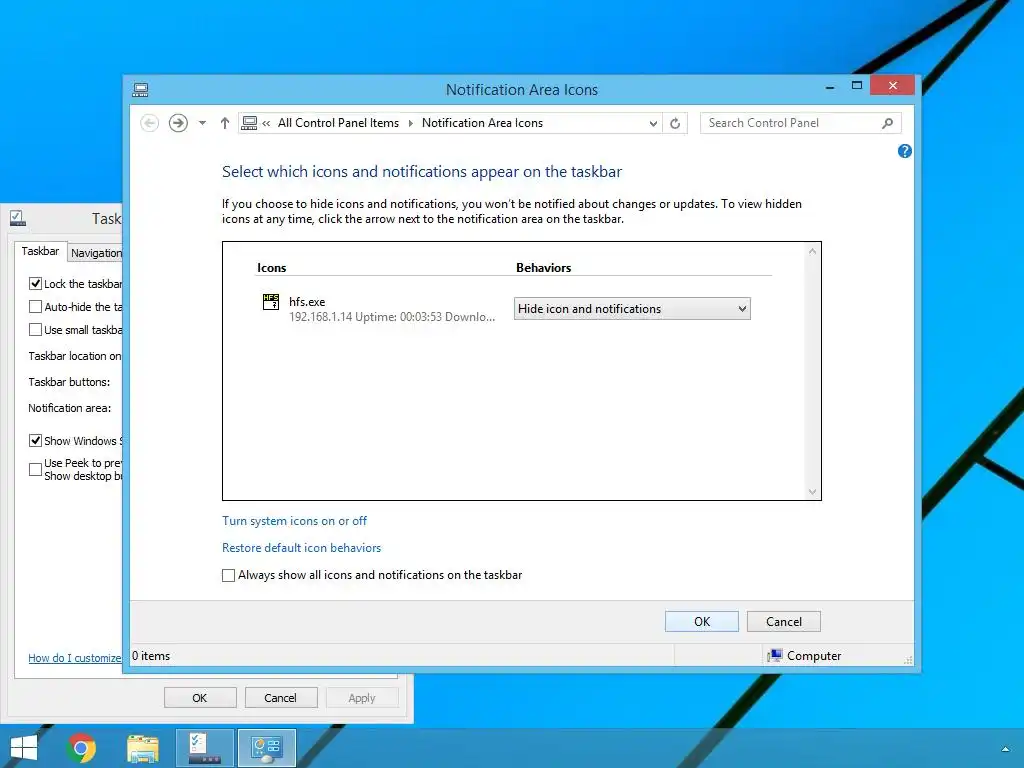The width and height of the screenshot is (1024, 768).
Task: Enable Use small taskbar buttons checkbox
Action: pyautogui.click(x=35, y=330)
